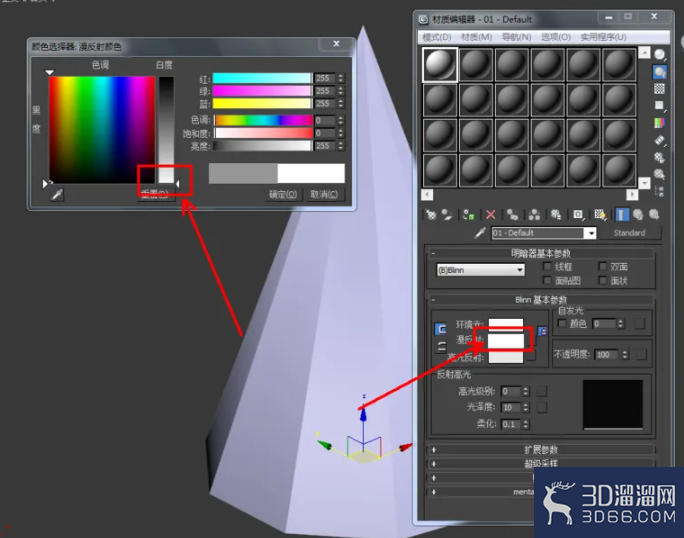Image resolution: width=684 pixels, height=538 pixels.
Task: Toggle the Backlight icon in side toolbar
Action: click(x=660, y=72)
